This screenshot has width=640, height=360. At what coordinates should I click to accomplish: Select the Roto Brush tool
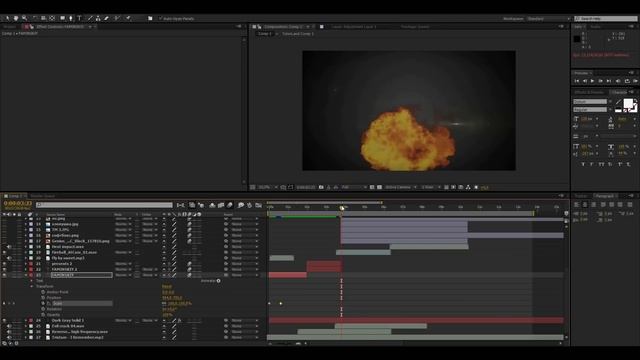pos(117,18)
